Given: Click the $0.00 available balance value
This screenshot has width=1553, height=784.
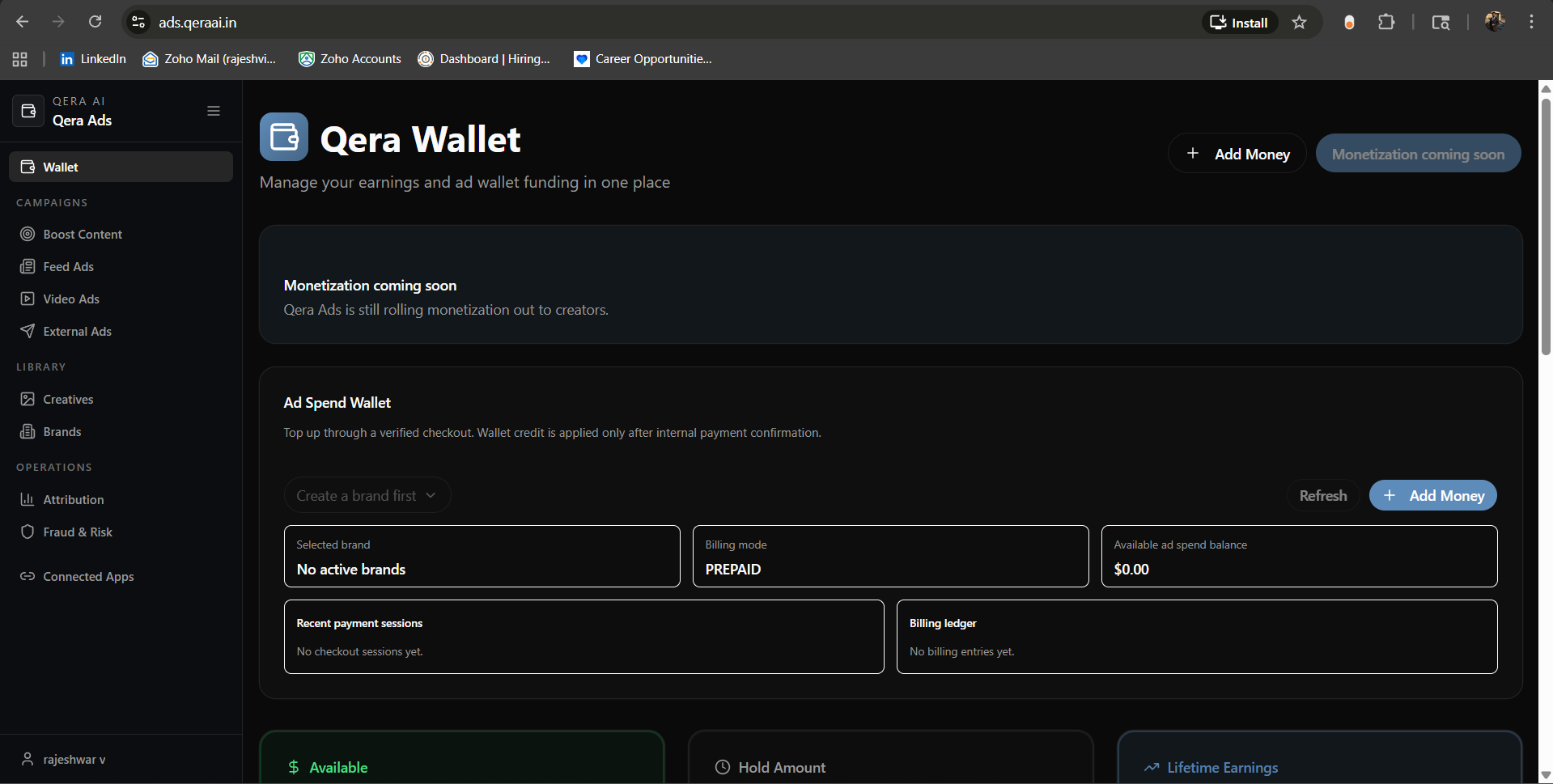Looking at the screenshot, I should coord(1131,569).
